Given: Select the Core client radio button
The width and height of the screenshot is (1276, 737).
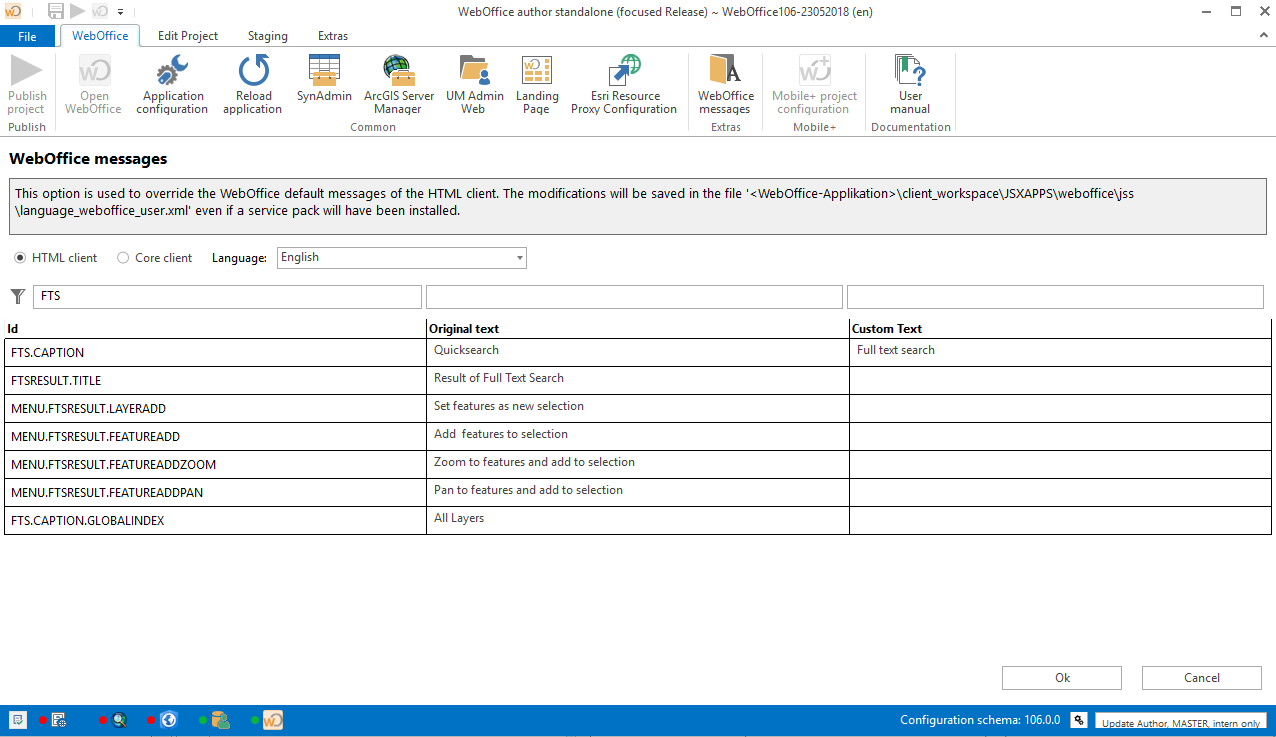Looking at the screenshot, I should [x=123, y=257].
